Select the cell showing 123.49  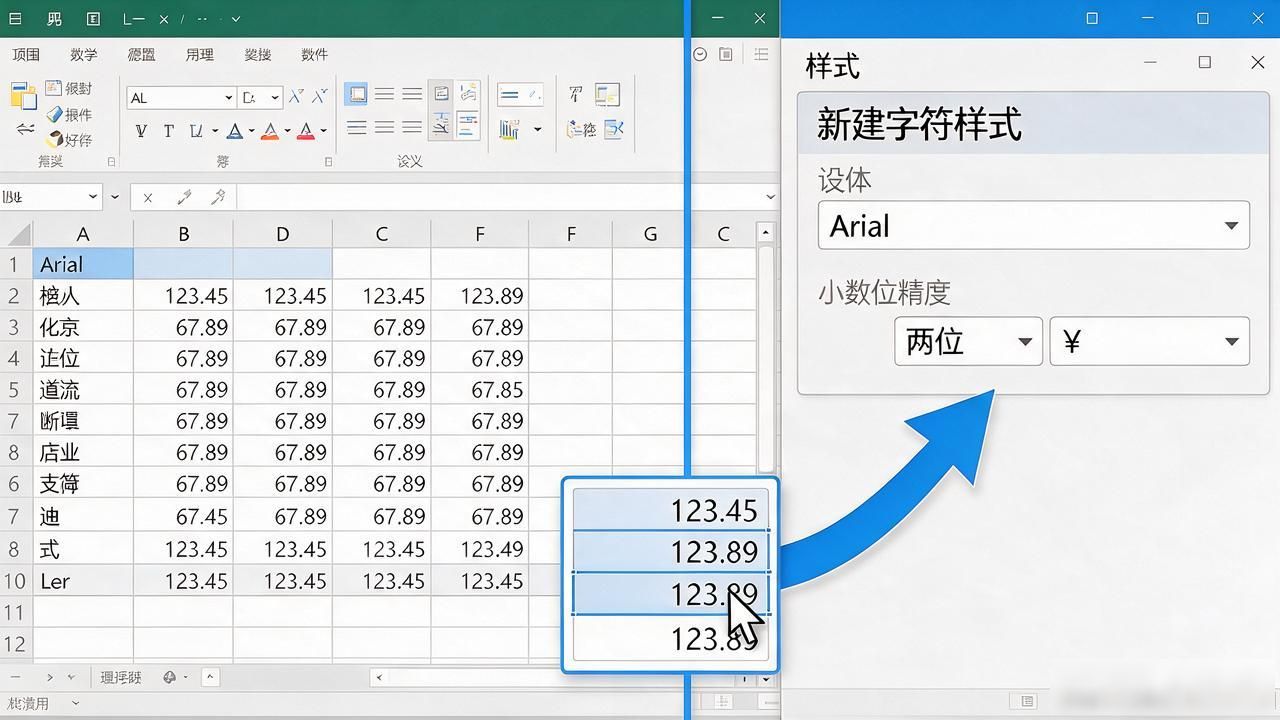tap(480, 549)
